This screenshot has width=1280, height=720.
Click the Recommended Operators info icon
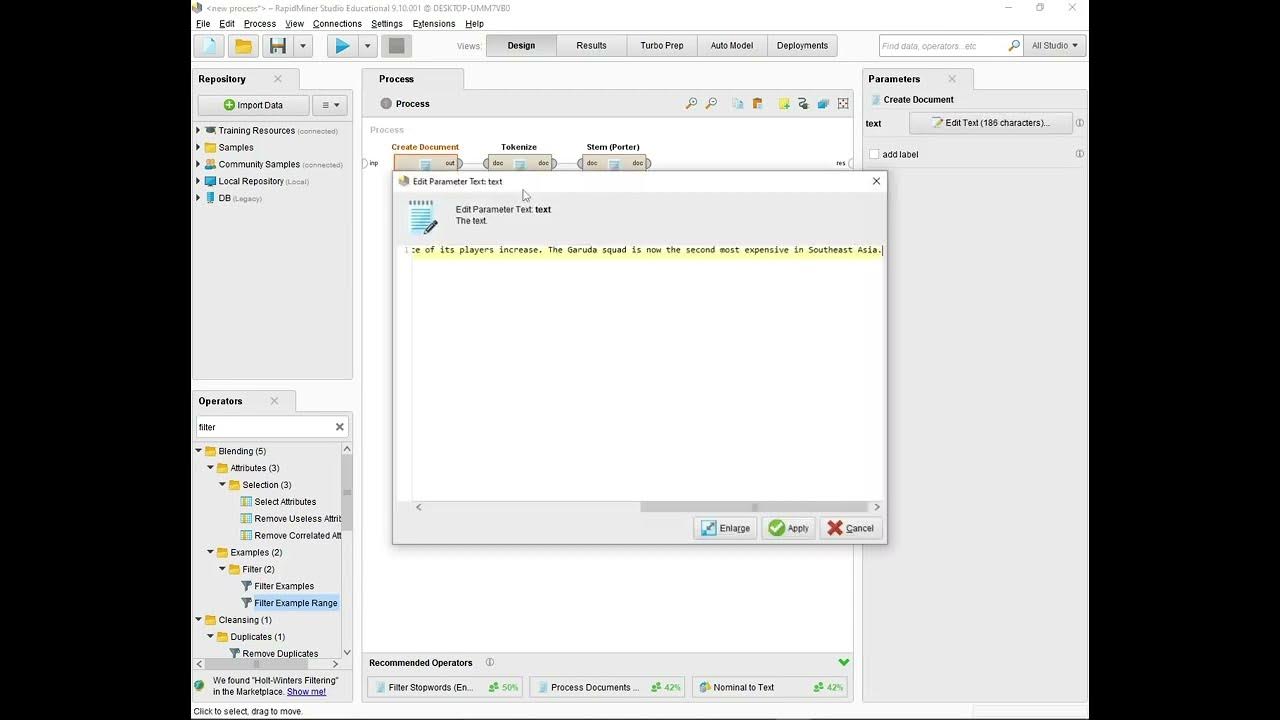[490, 662]
